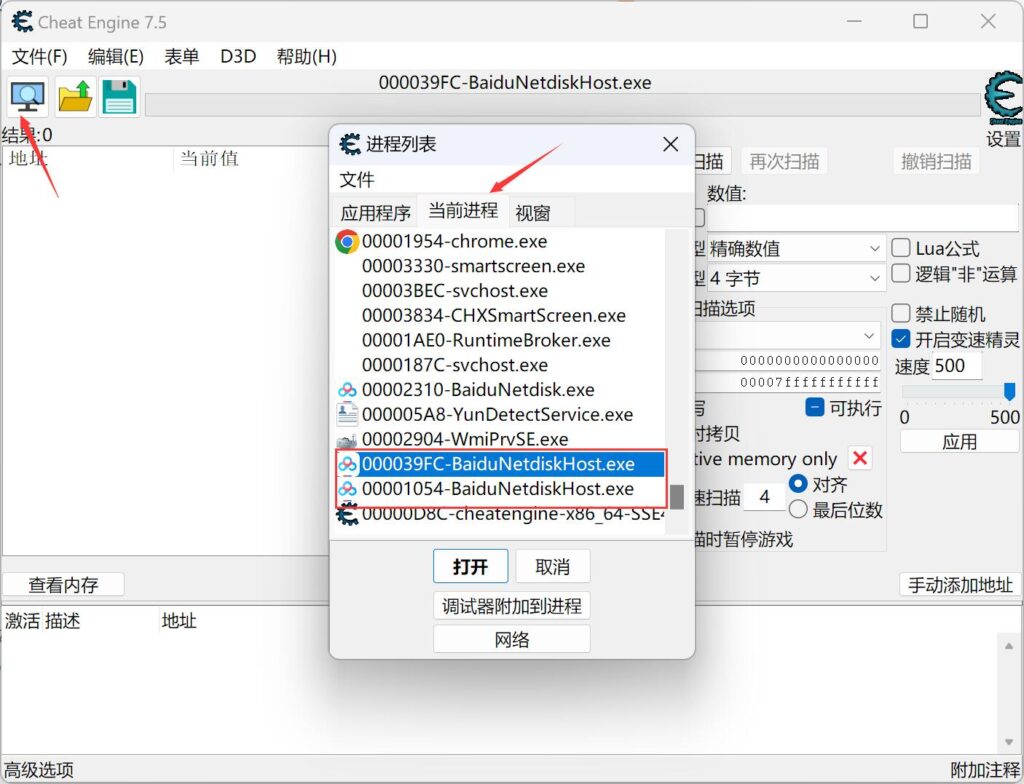The height and width of the screenshot is (784, 1024).
Task: Open the 文件(F) menu
Action: 40,57
